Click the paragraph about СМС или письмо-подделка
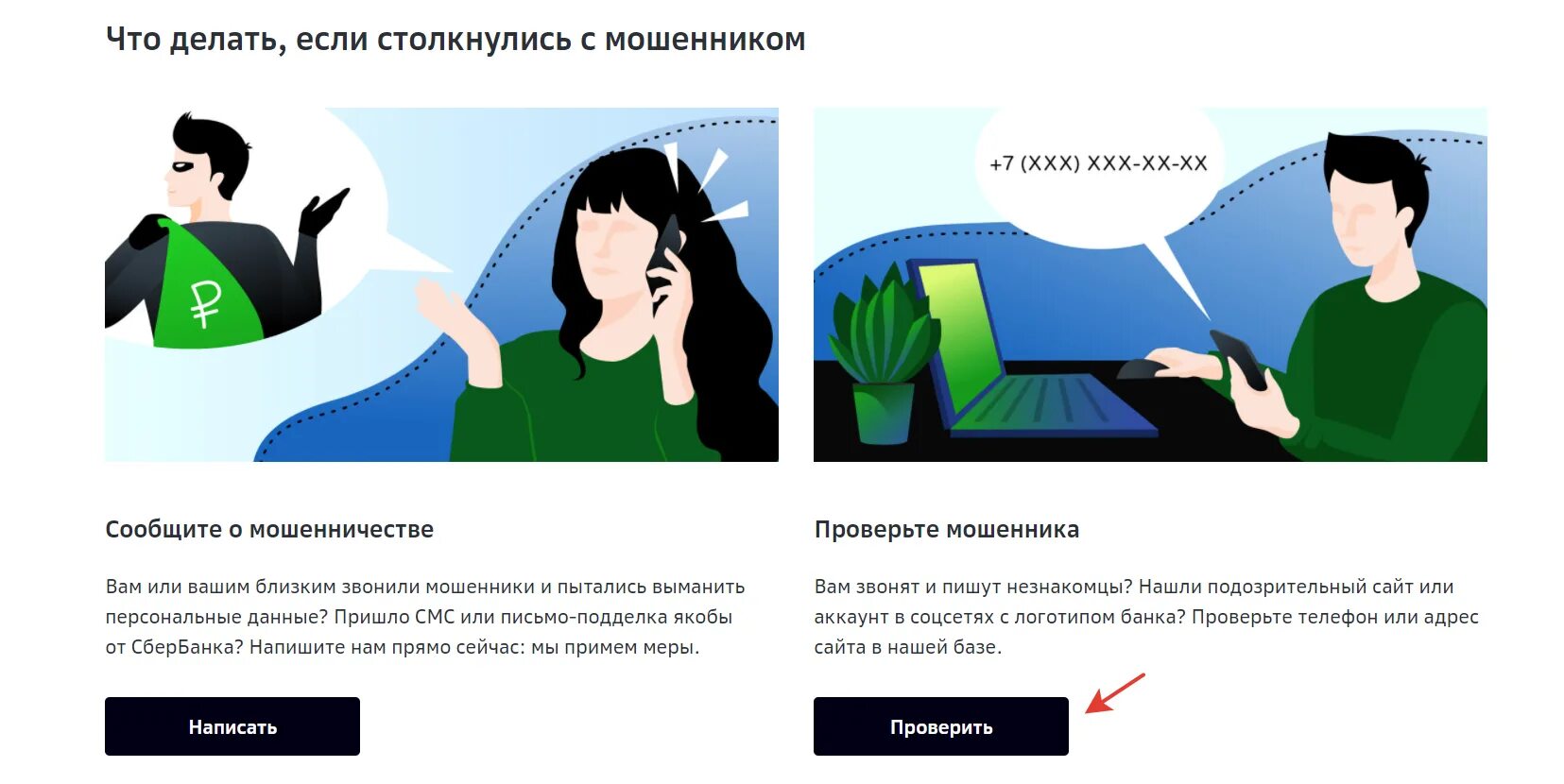This screenshot has width=1564, height=784. point(425,617)
